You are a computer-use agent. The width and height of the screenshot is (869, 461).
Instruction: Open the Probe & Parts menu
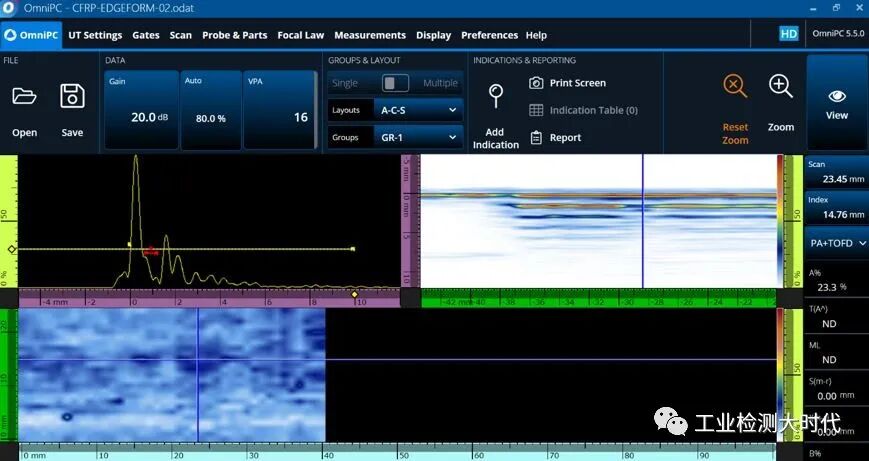[234, 35]
